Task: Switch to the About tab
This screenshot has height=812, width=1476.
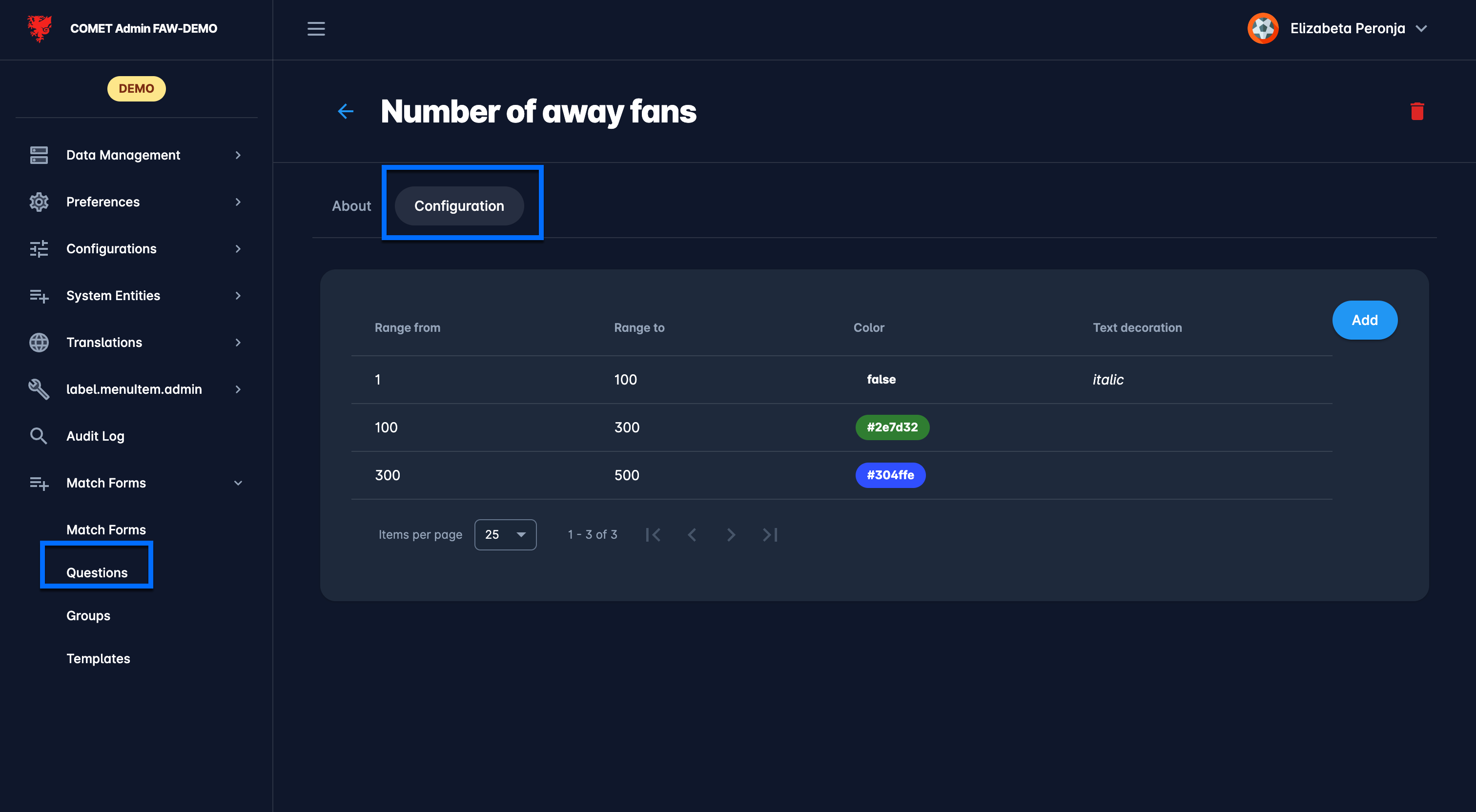Action: point(351,206)
